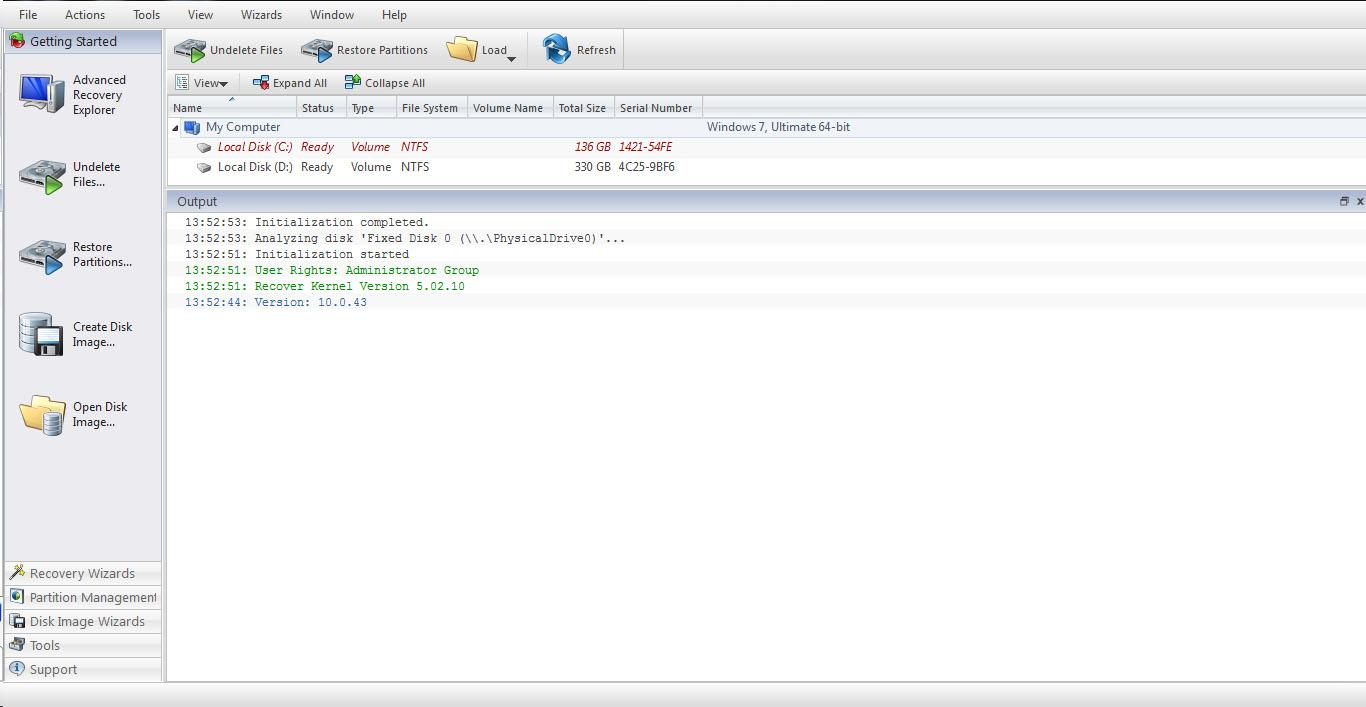Click Undelete Files toolbar button

click(x=228, y=50)
